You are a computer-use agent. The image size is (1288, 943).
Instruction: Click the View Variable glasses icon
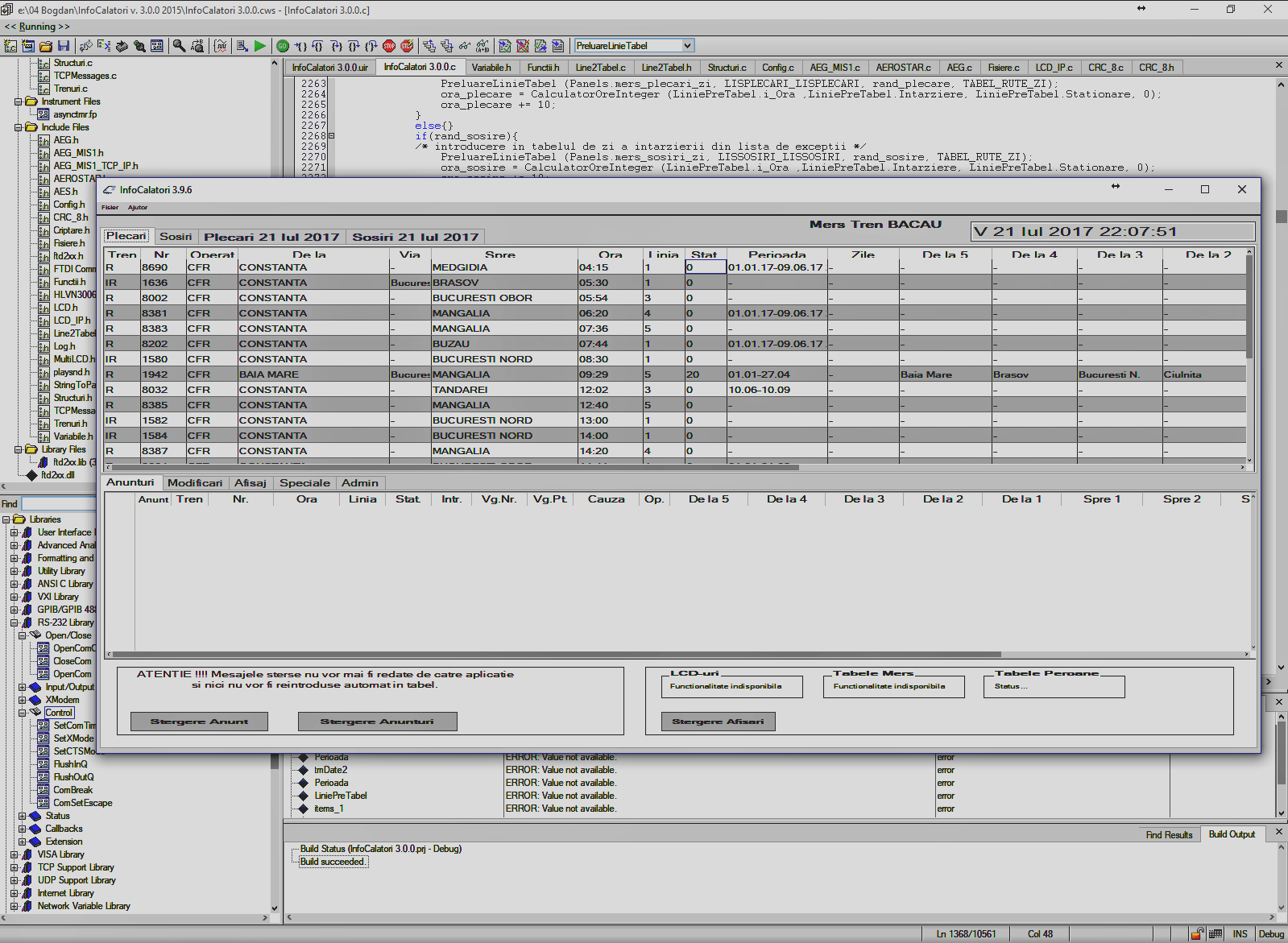(x=465, y=46)
